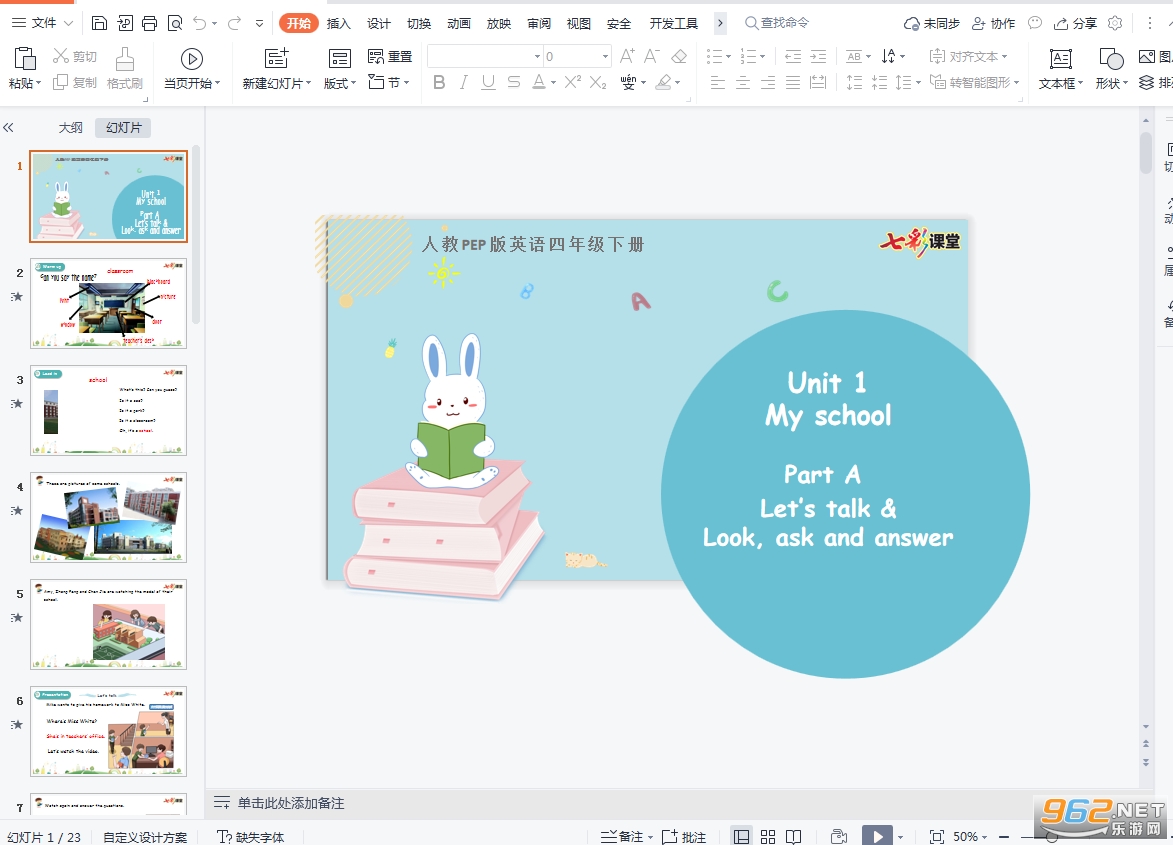Screen dimensions: 1173x845
Task: Click the Text Box (文本框) icon
Action: pyautogui.click(x=1060, y=58)
